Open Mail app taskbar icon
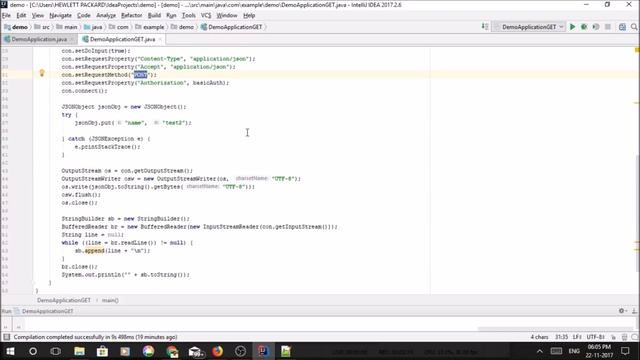 coord(195,351)
